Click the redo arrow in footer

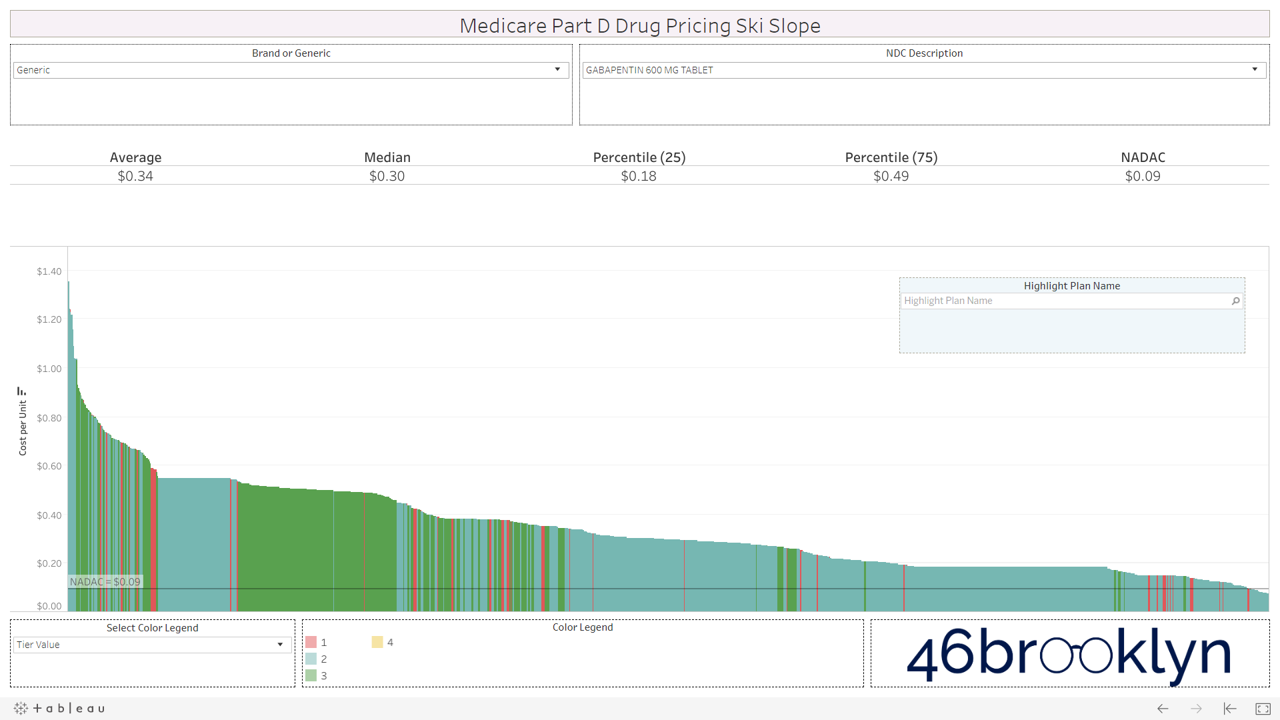click(1196, 708)
